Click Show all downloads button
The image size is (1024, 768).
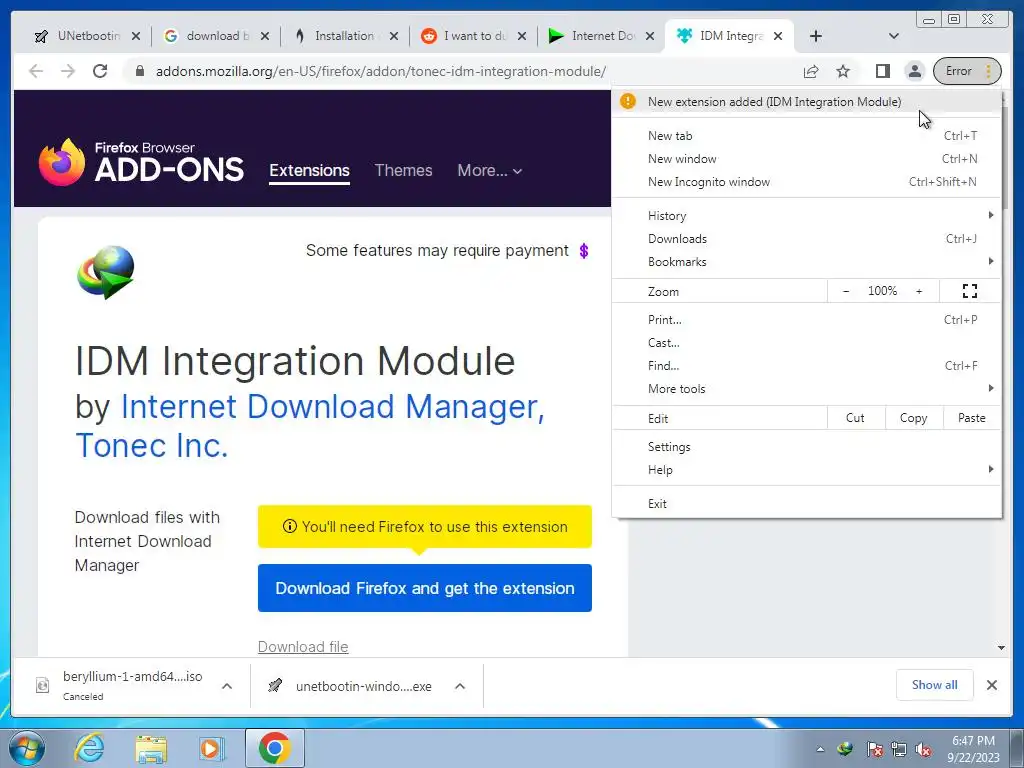point(935,684)
